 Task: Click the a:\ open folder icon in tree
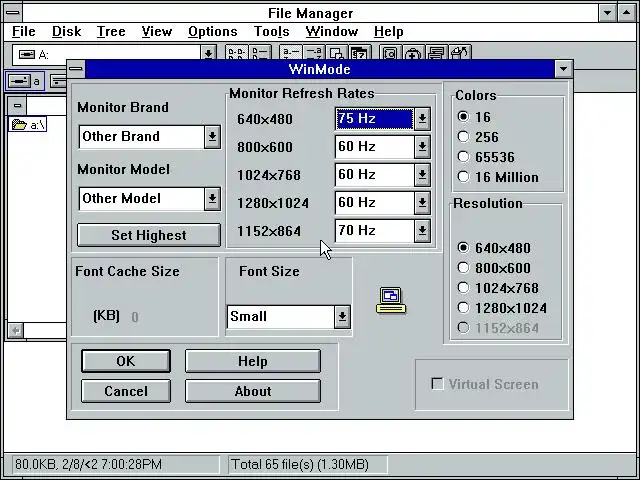pyautogui.click(x=19, y=124)
